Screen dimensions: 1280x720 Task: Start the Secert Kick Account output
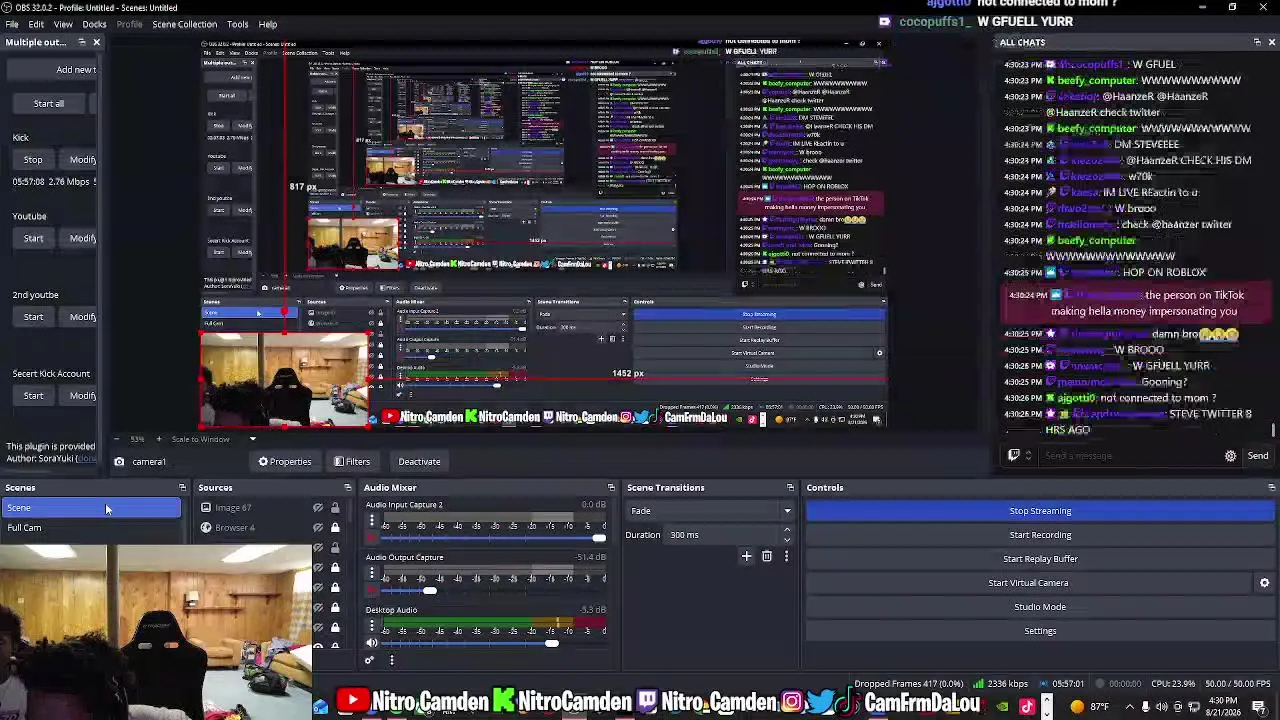tap(33, 396)
